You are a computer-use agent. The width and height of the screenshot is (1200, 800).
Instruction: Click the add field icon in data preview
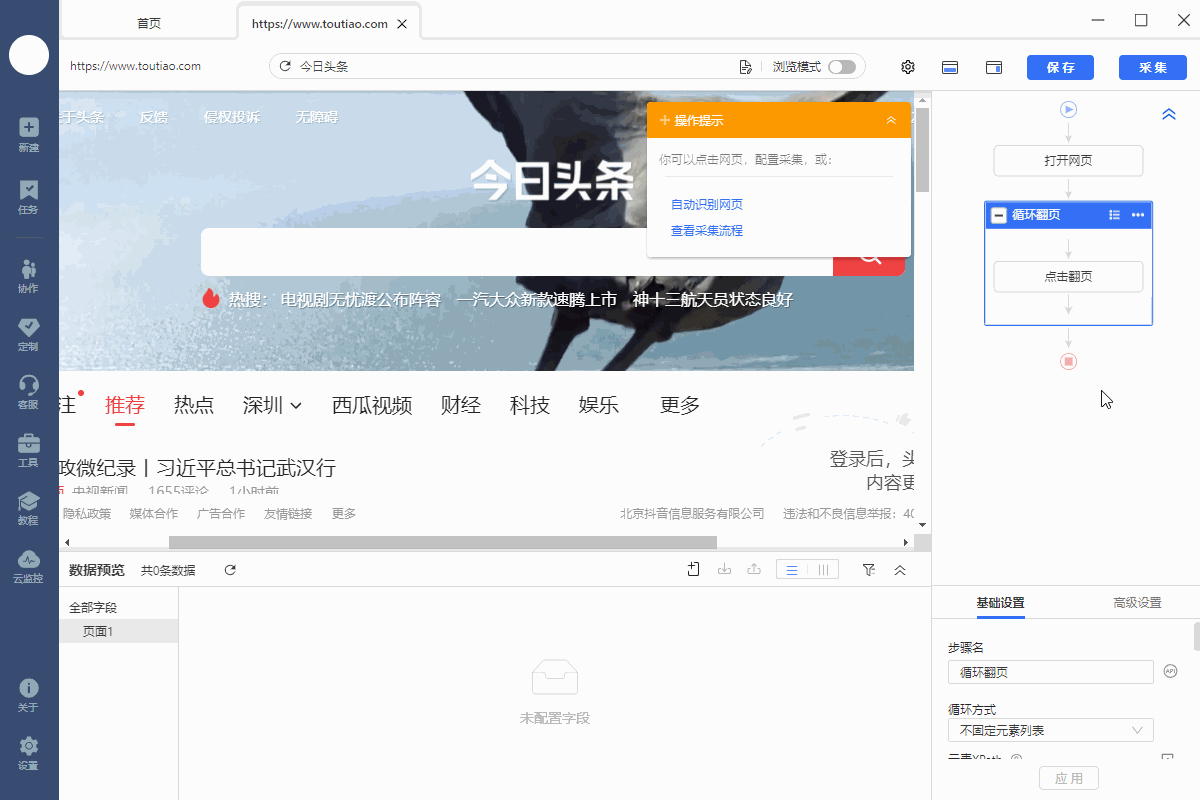click(x=694, y=570)
